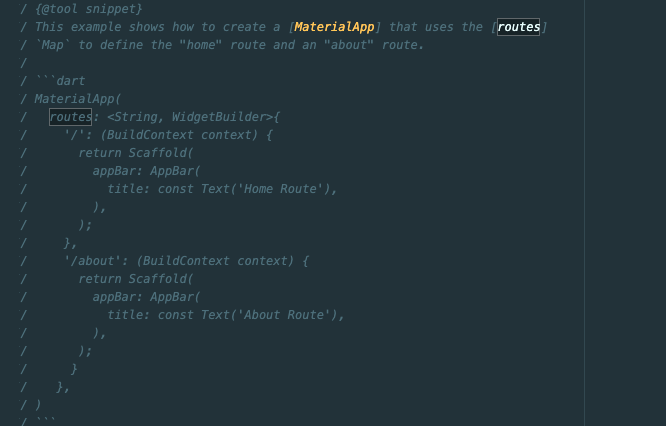This screenshot has height=426, width=666.
Task: Click 'WidgetBuilder' type in routes line
Action: coord(218,117)
